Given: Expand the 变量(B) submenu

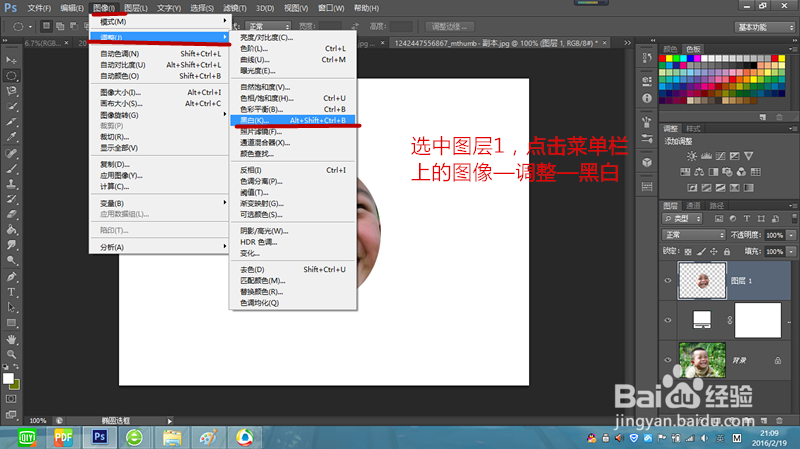Looking at the screenshot, I should (159, 203).
